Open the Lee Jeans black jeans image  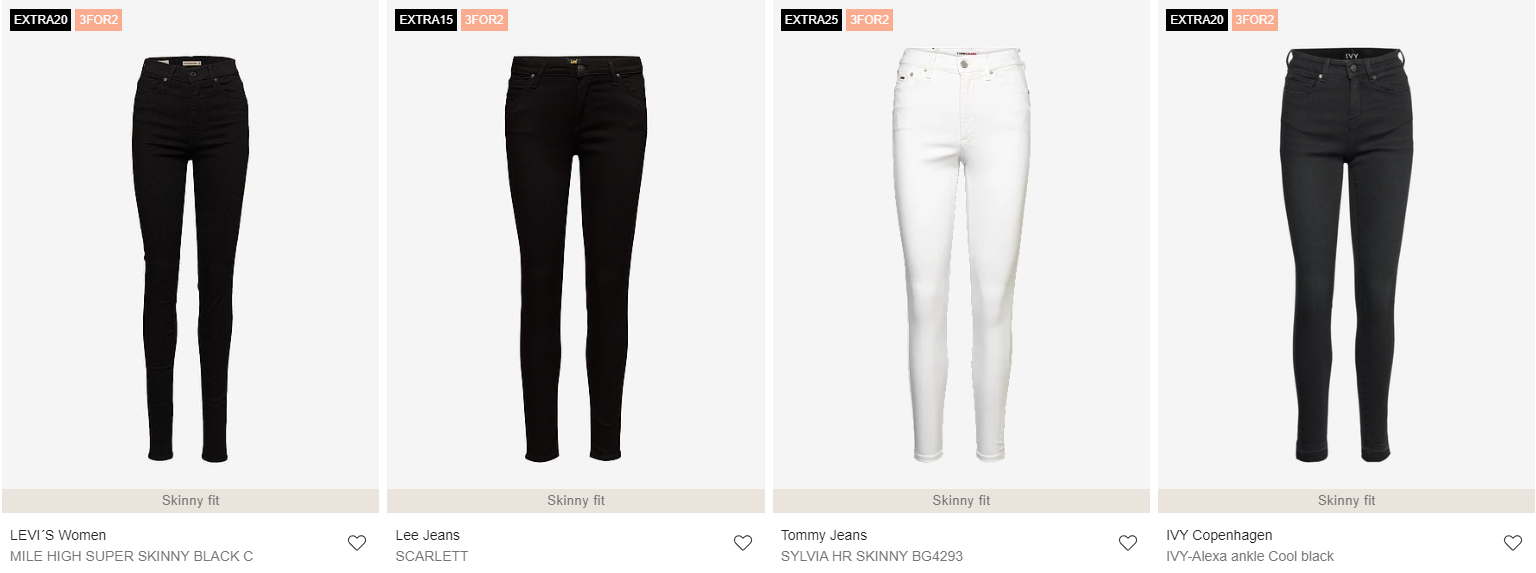pos(576,260)
